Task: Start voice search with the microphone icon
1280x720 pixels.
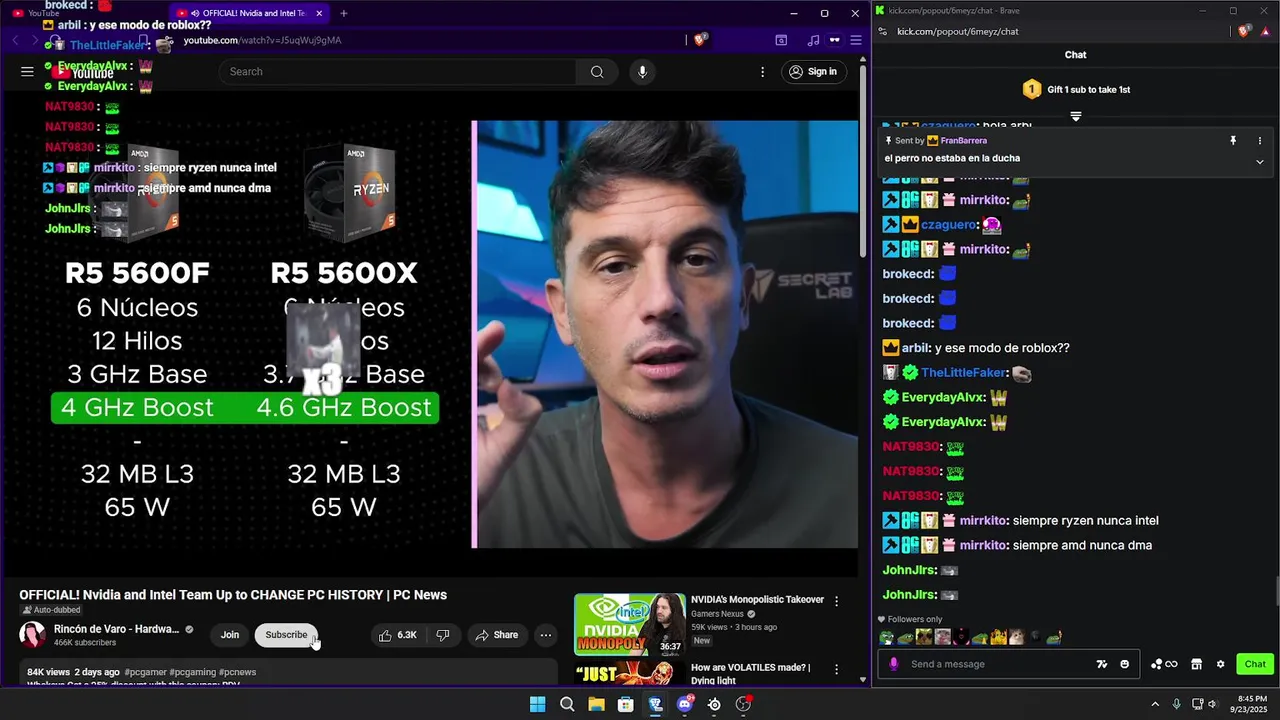Action: pos(642,71)
